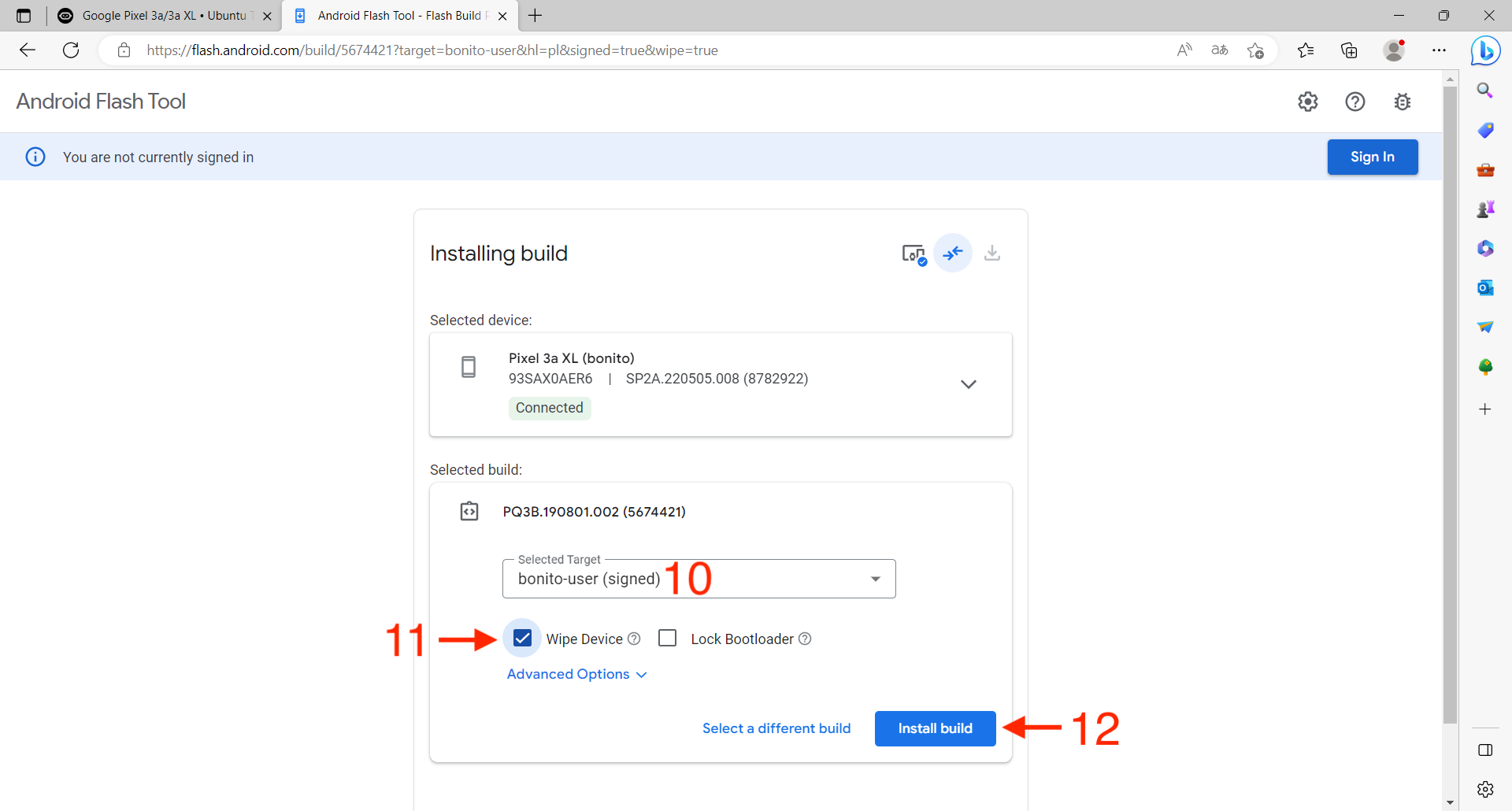1512x811 pixels.
Task: Click the browser address bar URL
Action: coord(432,50)
